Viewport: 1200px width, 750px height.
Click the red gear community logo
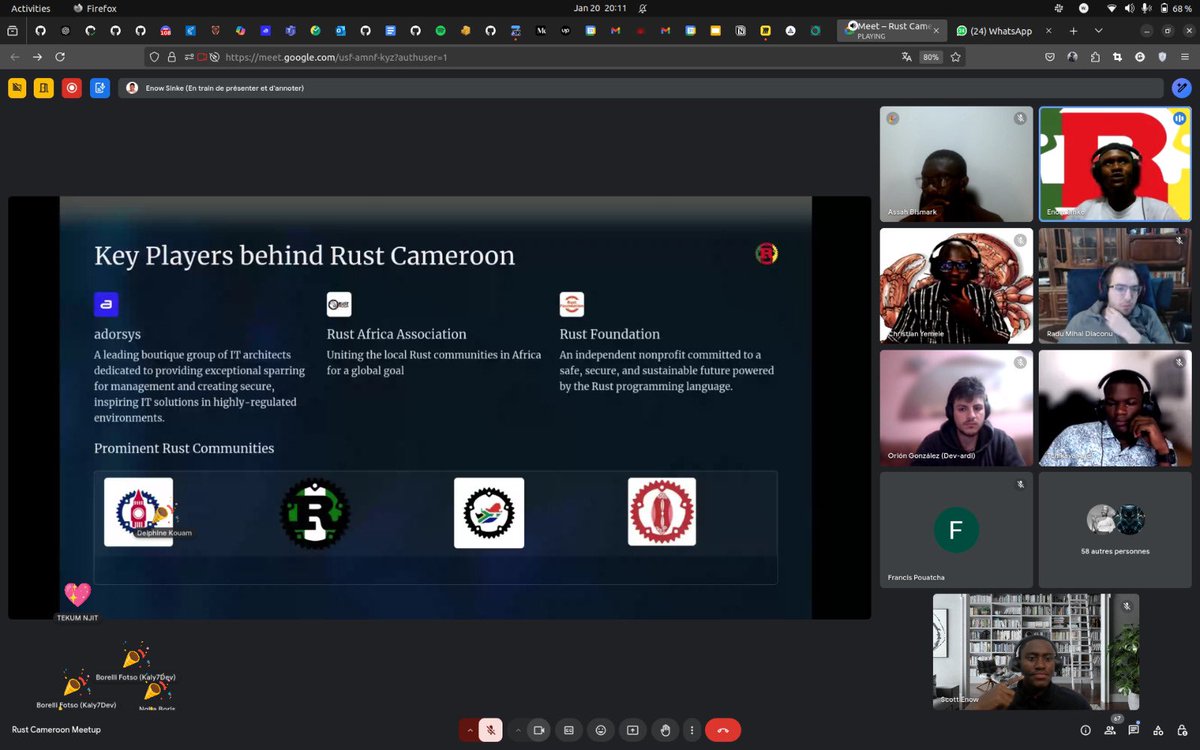(x=662, y=512)
